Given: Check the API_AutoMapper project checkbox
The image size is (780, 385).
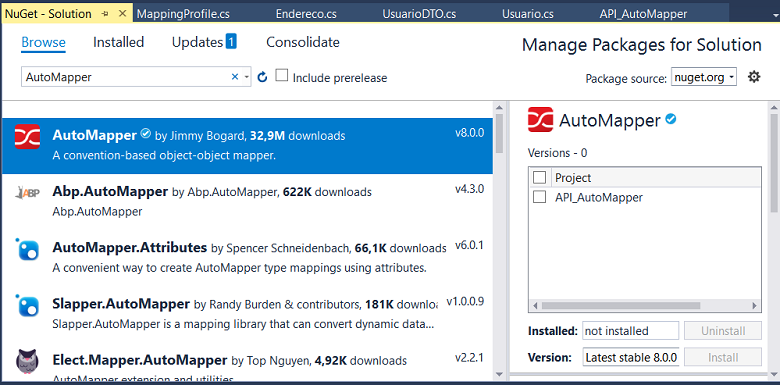Looking at the screenshot, I should point(539,197).
